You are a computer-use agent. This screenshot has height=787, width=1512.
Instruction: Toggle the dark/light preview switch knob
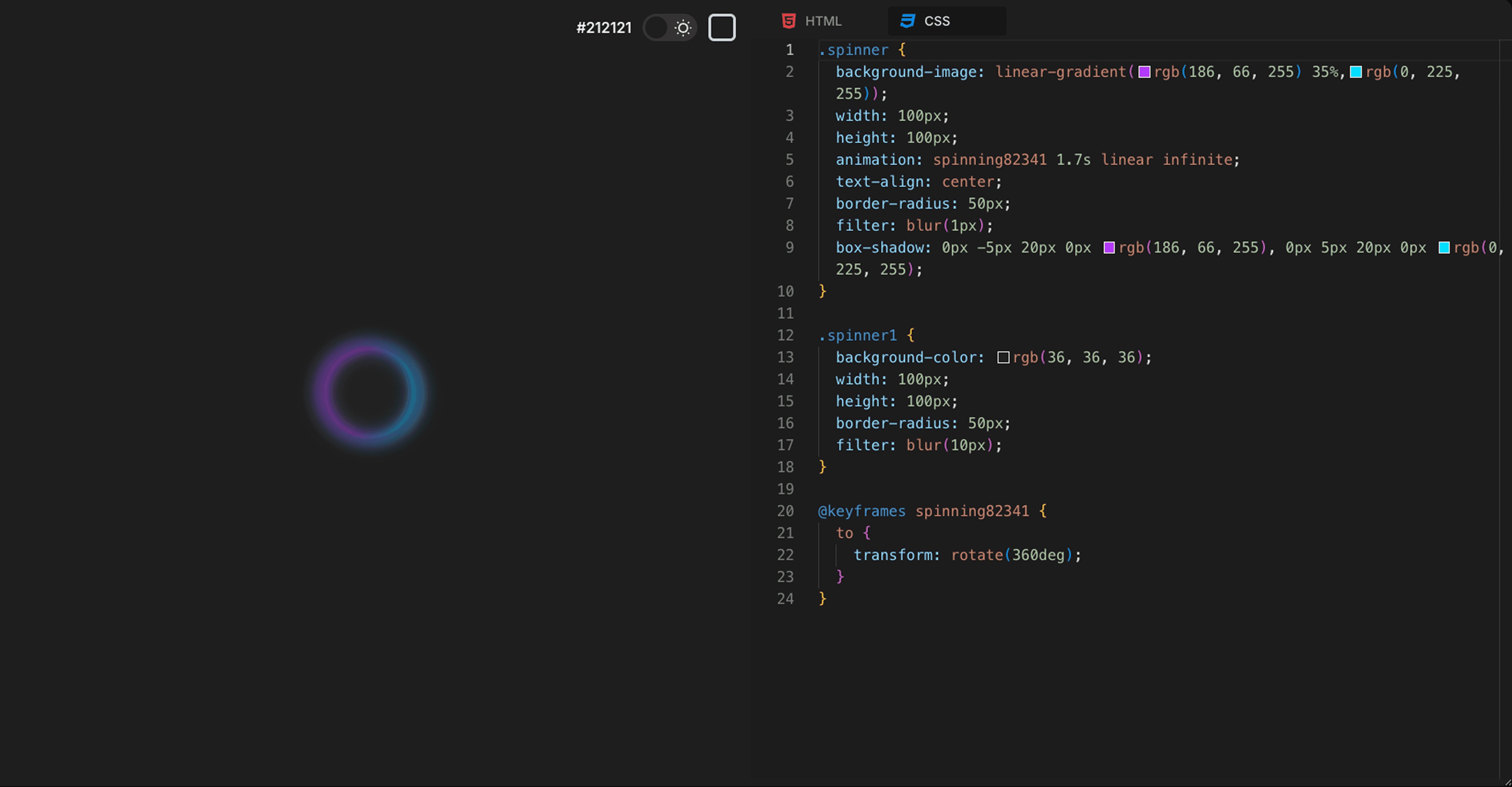pyautogui.click(x=657, y=28)
